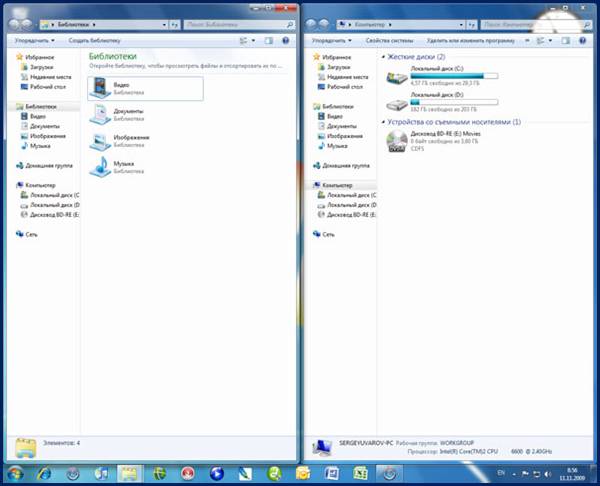Click disk D: free space usage bar
Image resolution: width=600 pixels, height=486 pixels.
[454, 102]
